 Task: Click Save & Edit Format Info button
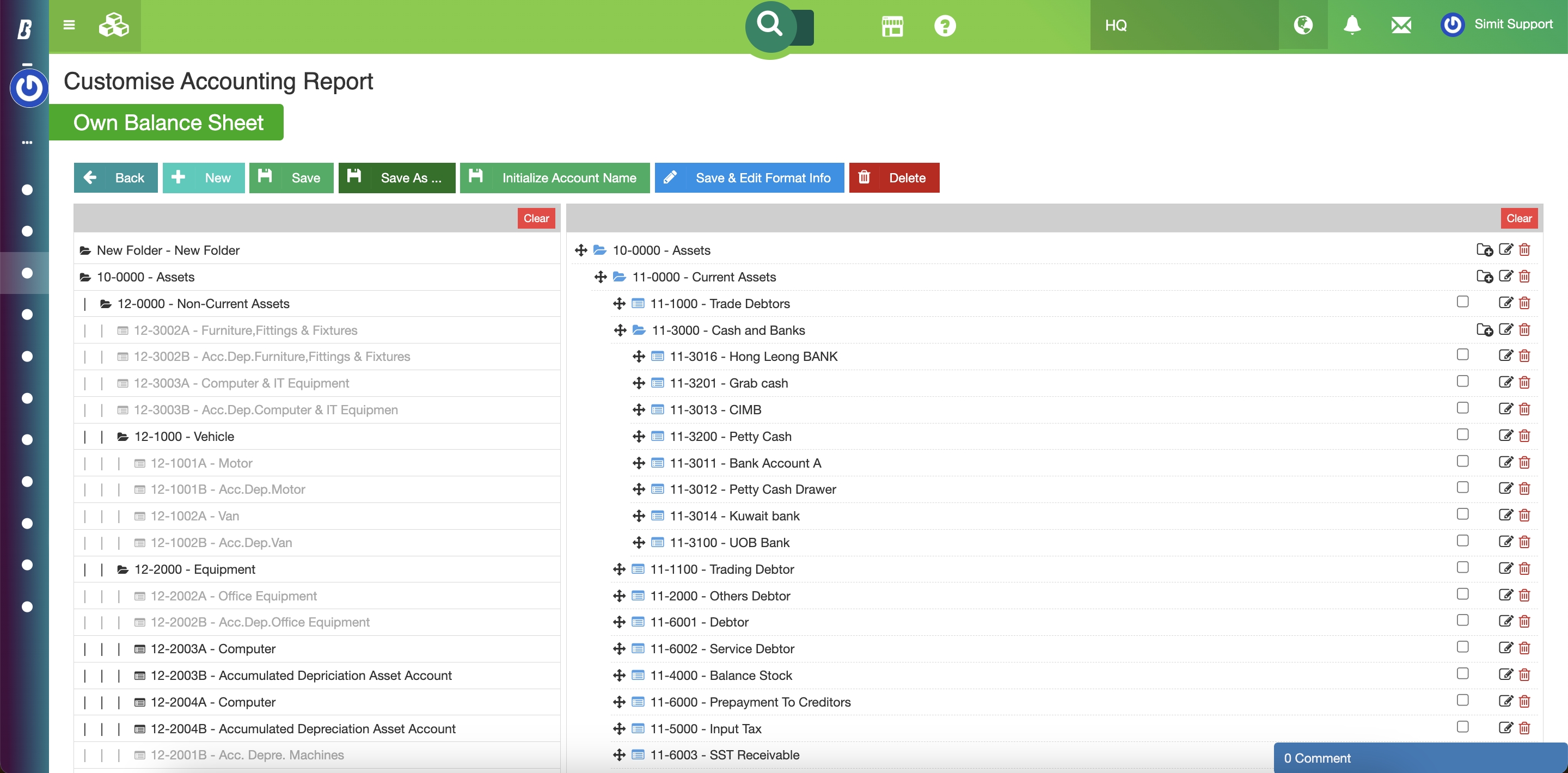749,177
